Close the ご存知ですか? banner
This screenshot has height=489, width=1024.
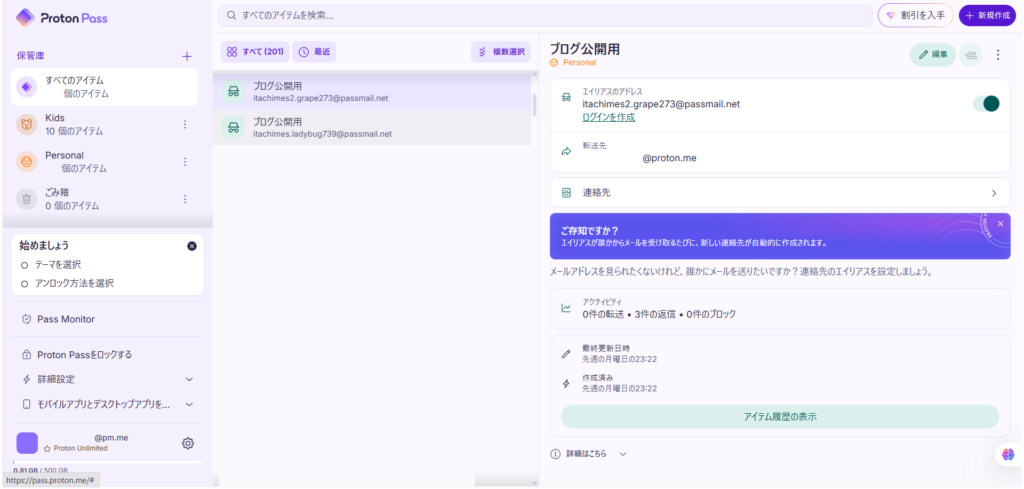click(x=1000, y=224)
